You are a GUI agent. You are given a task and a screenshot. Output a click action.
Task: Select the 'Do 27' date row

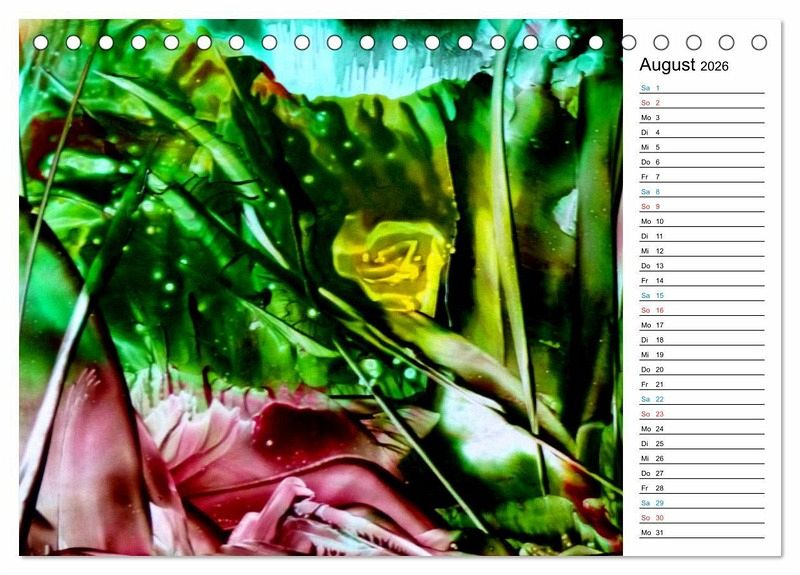702,472
